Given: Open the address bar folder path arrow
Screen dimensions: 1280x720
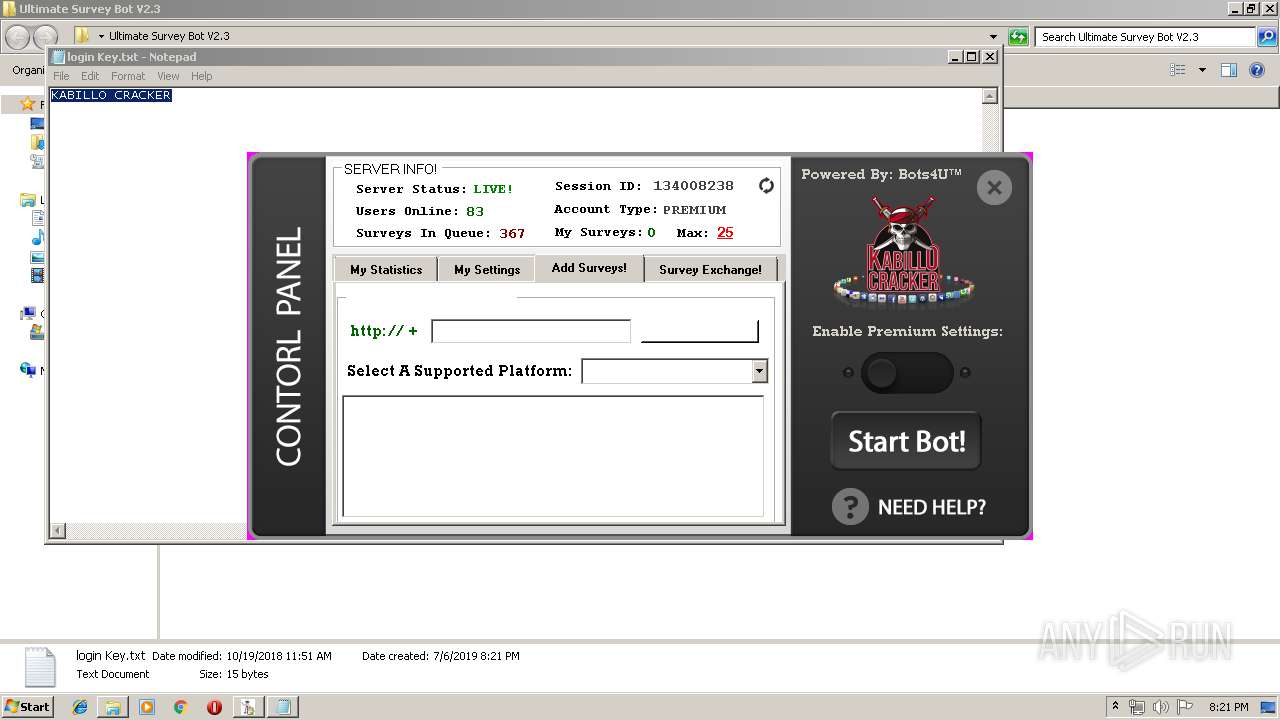Looking at the screenshot, I should coord(99,36).
